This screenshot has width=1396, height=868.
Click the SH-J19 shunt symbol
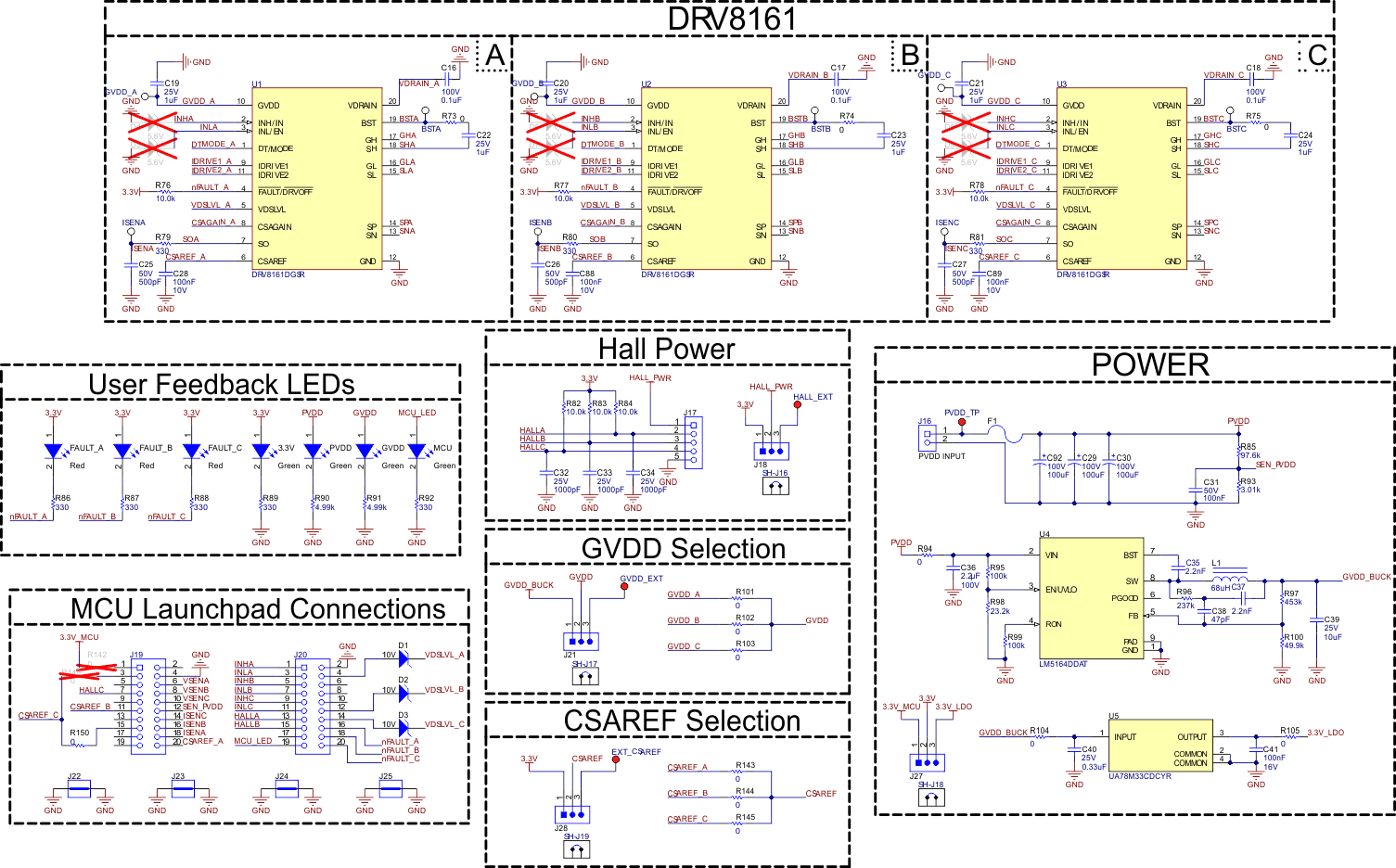pyautogui.click(x=576, y=849)
